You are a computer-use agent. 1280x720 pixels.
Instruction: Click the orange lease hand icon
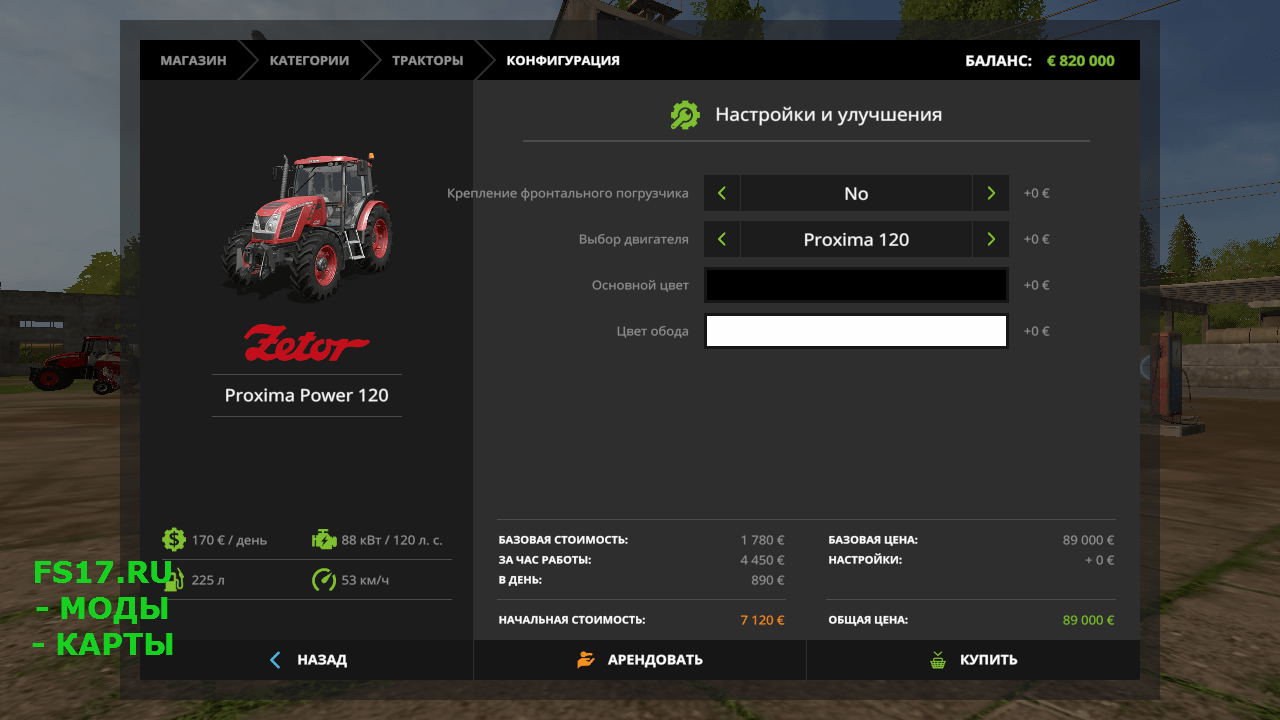(586, 660)
